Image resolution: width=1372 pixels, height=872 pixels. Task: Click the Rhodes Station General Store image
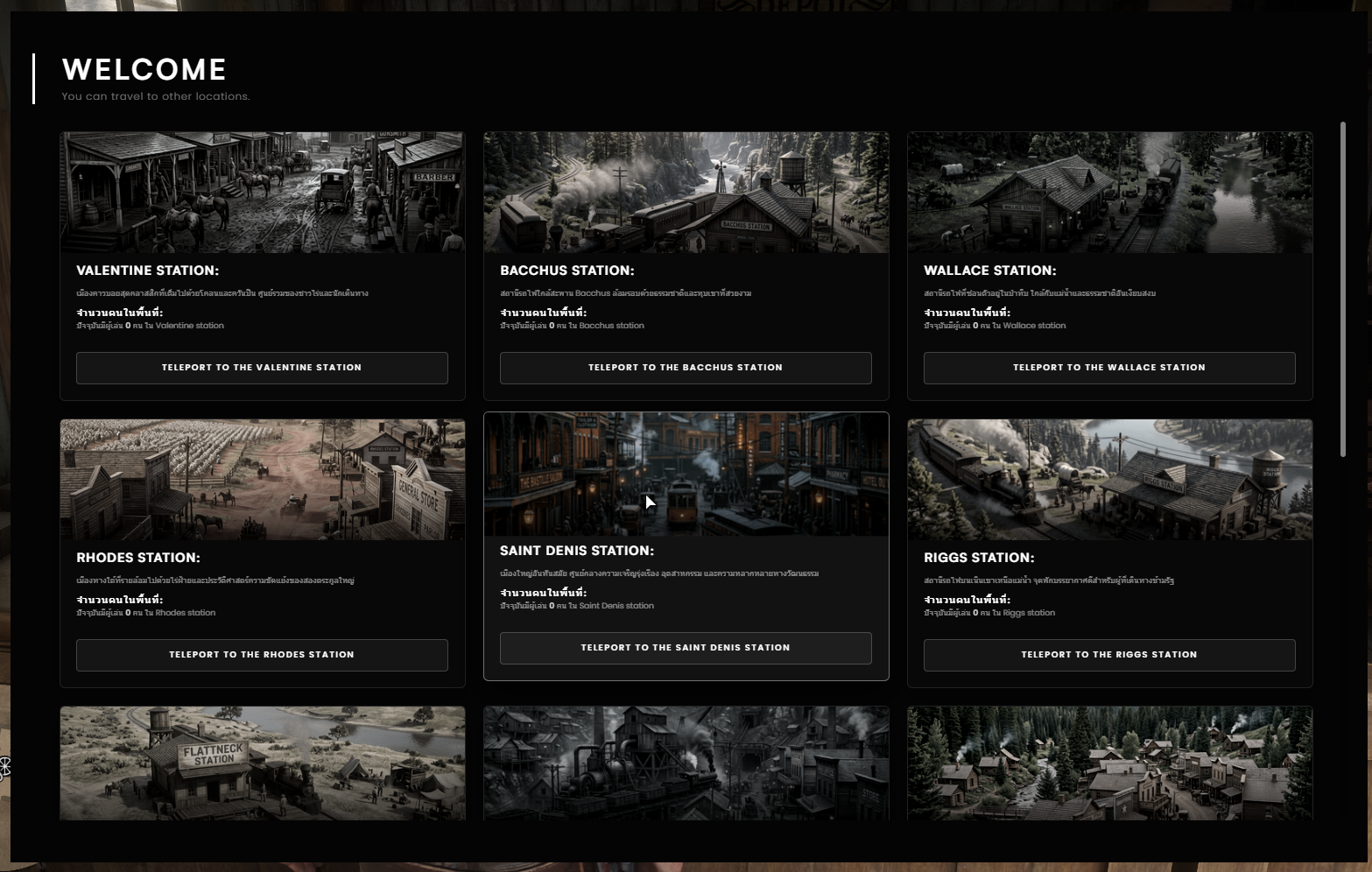[x=263, y=480]
